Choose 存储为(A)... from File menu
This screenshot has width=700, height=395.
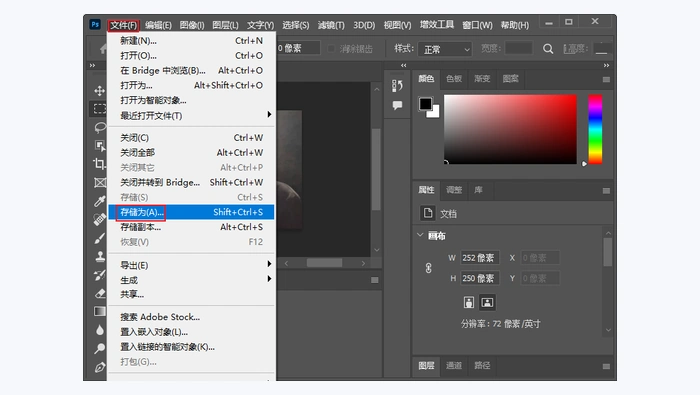191,212
